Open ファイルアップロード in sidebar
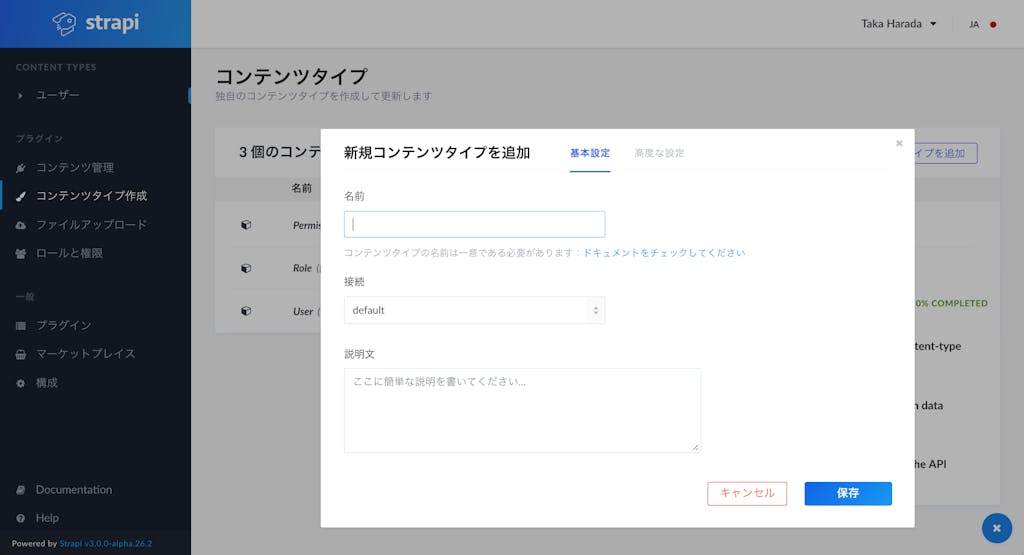 [x=91, y=225]
